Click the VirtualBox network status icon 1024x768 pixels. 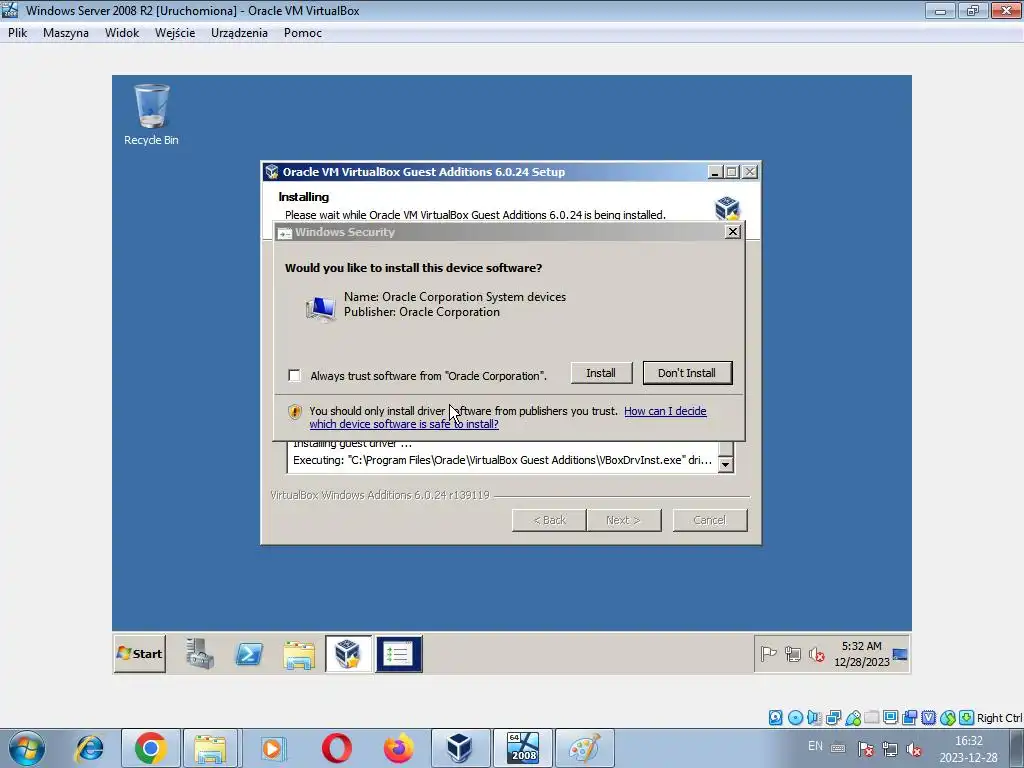[833, 718]
